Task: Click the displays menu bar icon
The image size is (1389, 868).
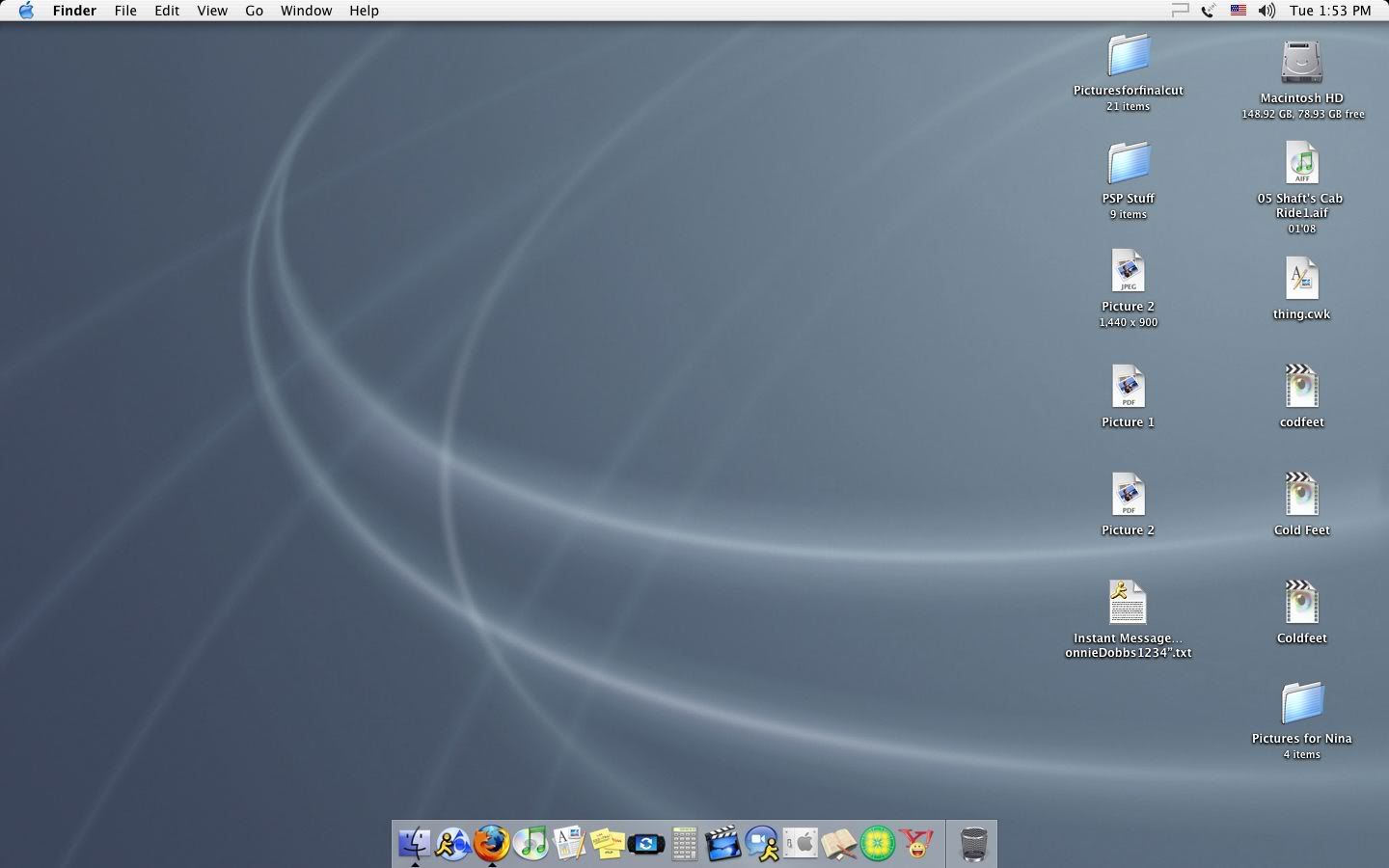Action: click(x=1180, y=11)
